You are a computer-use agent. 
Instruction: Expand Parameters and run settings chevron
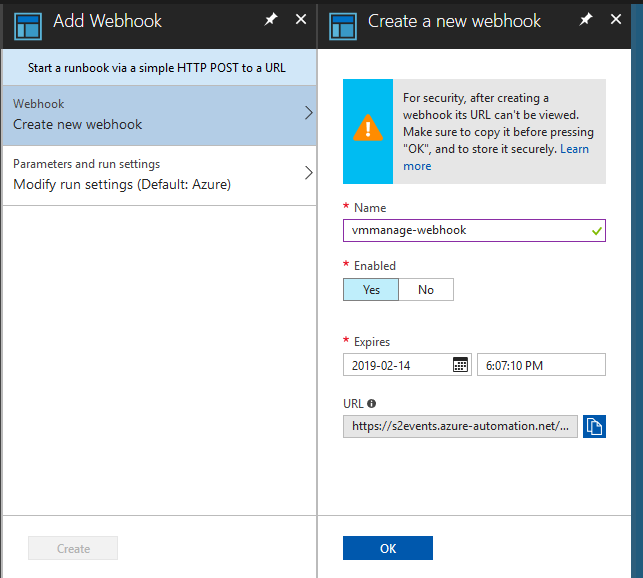click(x=309, y=173)
